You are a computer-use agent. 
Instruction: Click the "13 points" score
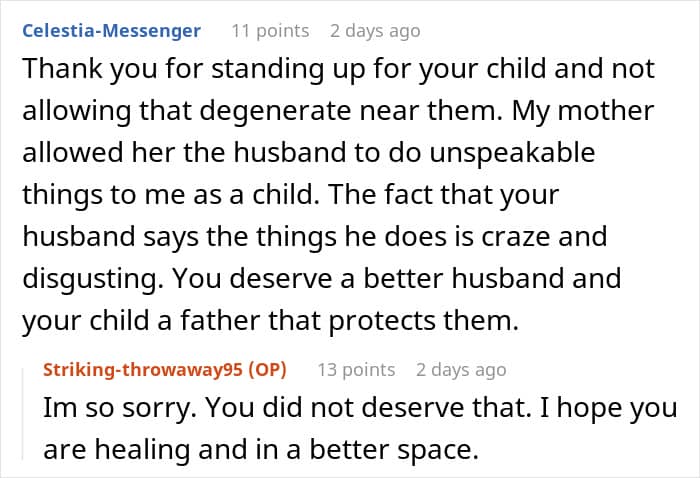point(356,370)
